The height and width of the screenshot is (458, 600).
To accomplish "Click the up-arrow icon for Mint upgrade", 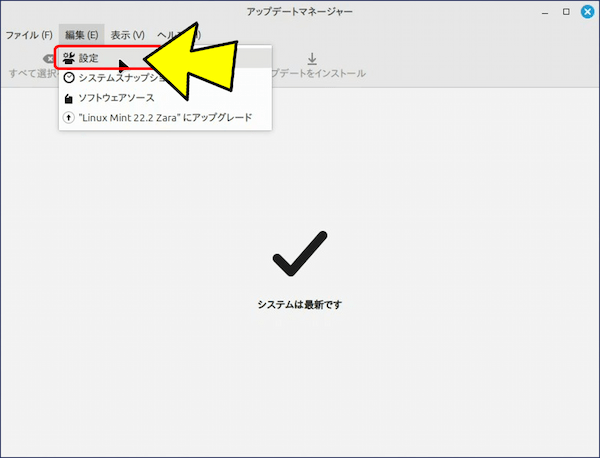I will point(68,118).
